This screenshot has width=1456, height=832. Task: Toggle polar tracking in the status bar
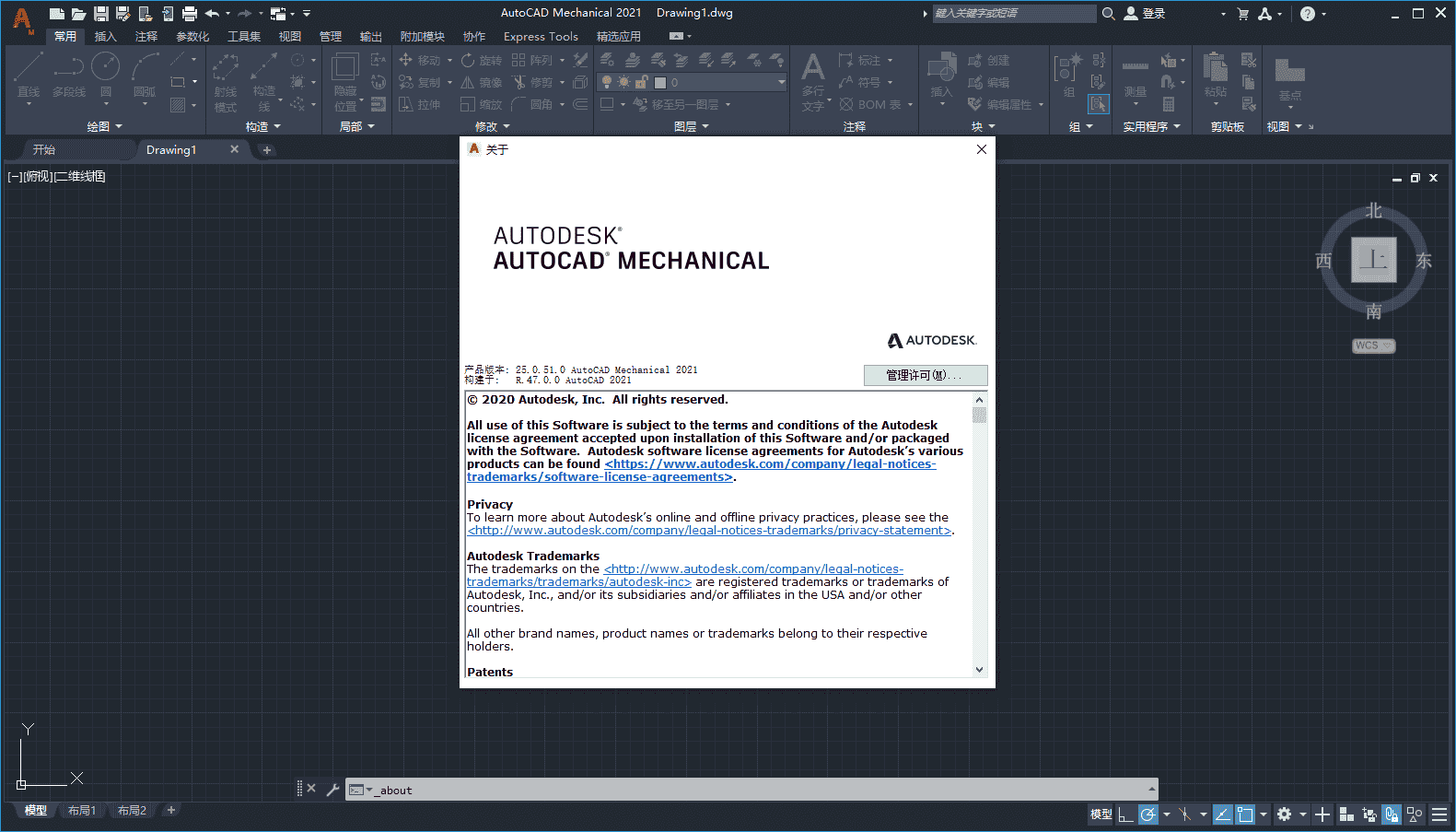(1147, 814)
